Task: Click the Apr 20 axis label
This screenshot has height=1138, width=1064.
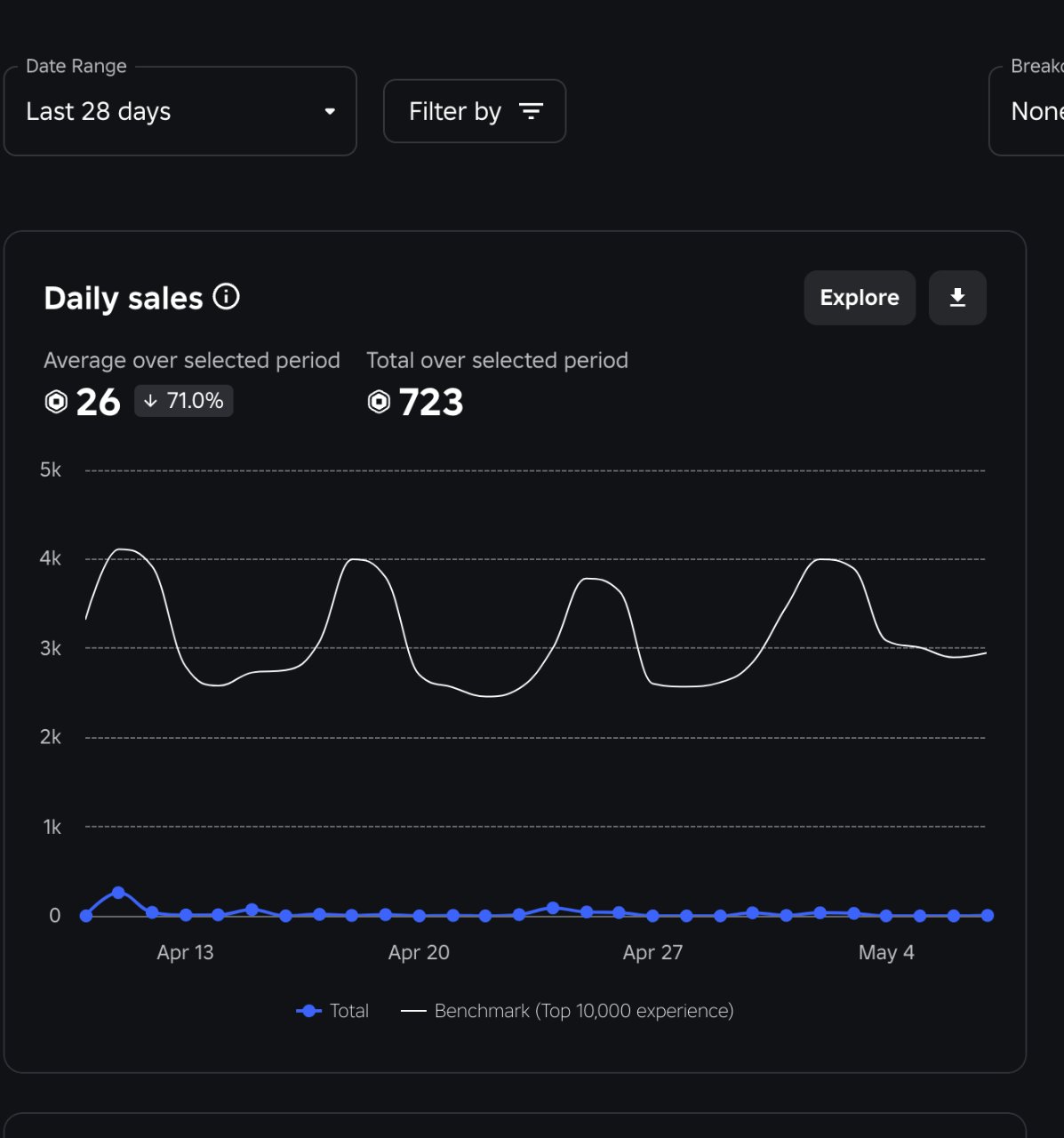Action: tap(419, 952)
